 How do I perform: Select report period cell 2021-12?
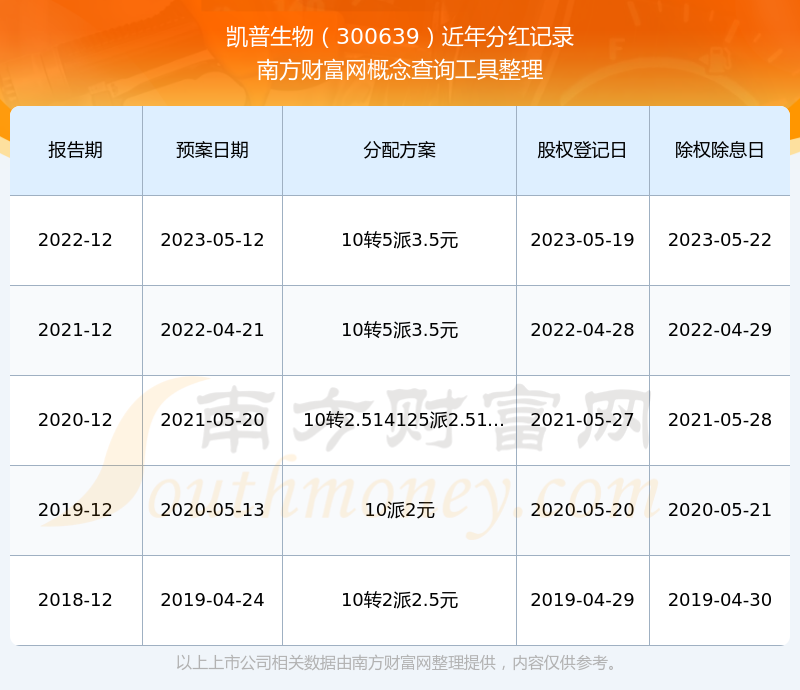coord(76,330)
